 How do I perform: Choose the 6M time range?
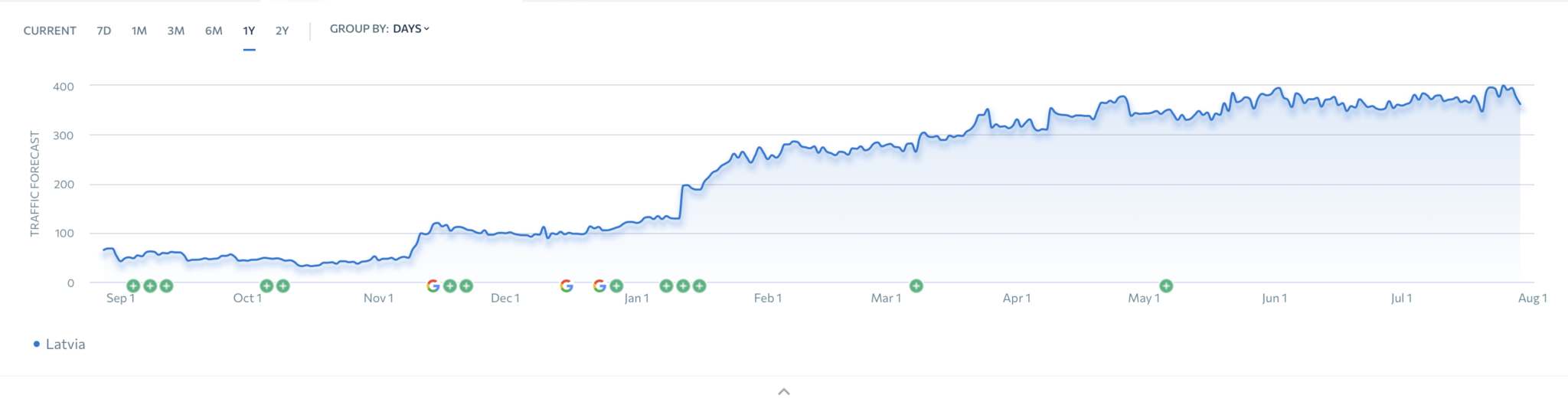click(x=214, y=31)
